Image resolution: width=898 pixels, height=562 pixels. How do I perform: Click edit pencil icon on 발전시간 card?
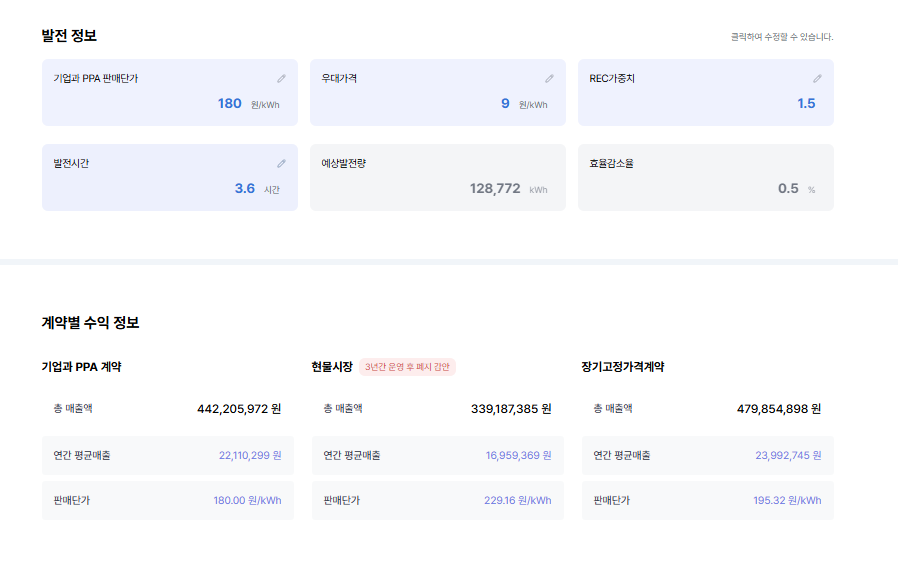(x=281, y=163)
